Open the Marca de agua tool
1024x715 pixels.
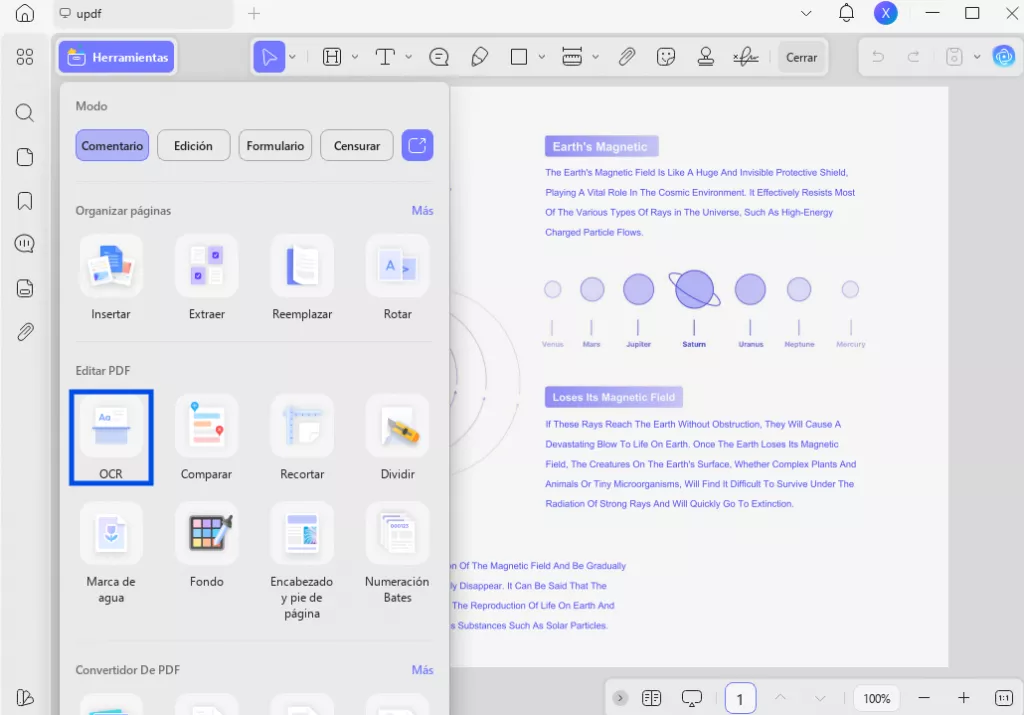click(x=111, y=554)
